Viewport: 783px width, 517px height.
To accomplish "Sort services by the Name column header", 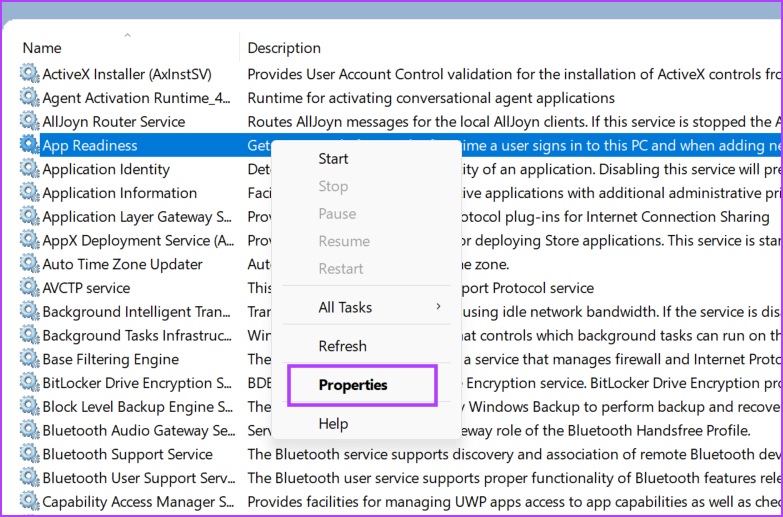I will pyautogui.click(x=42, y=48).
